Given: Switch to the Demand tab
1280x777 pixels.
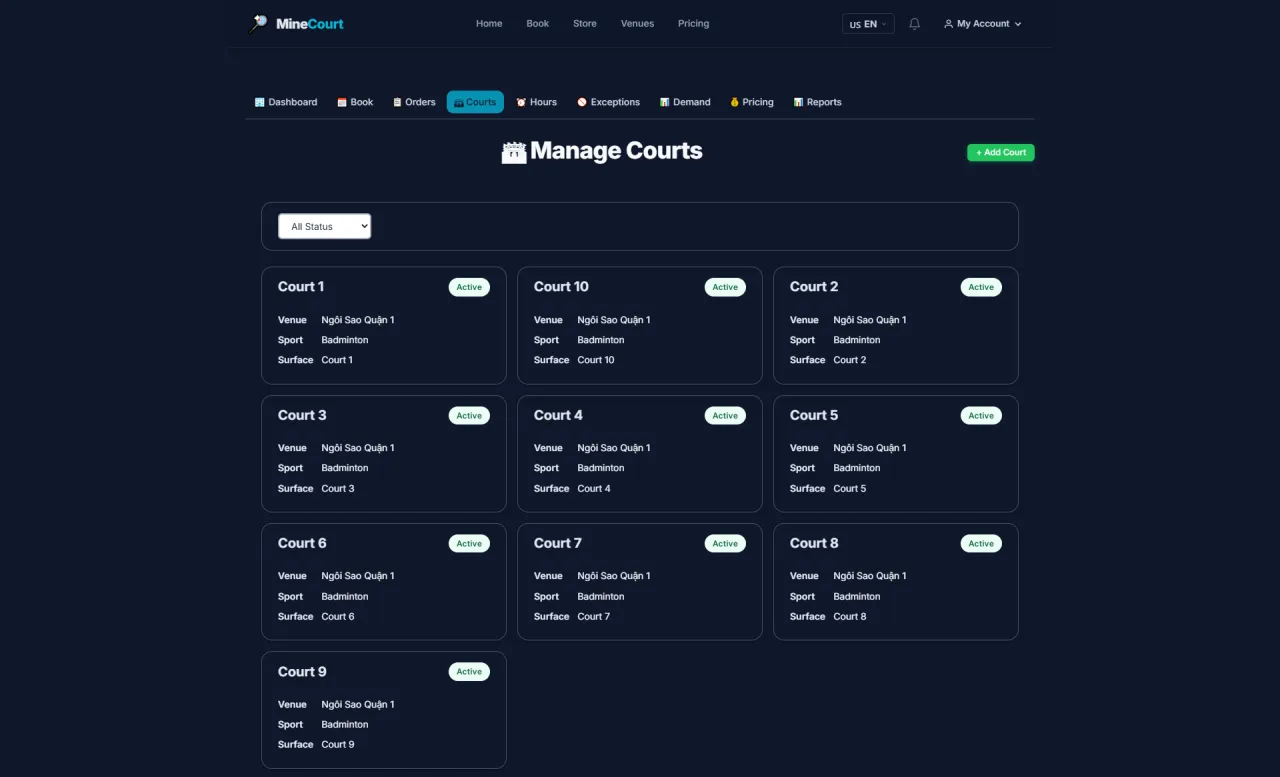Looking at the screenshot, I should click(685, 102).
